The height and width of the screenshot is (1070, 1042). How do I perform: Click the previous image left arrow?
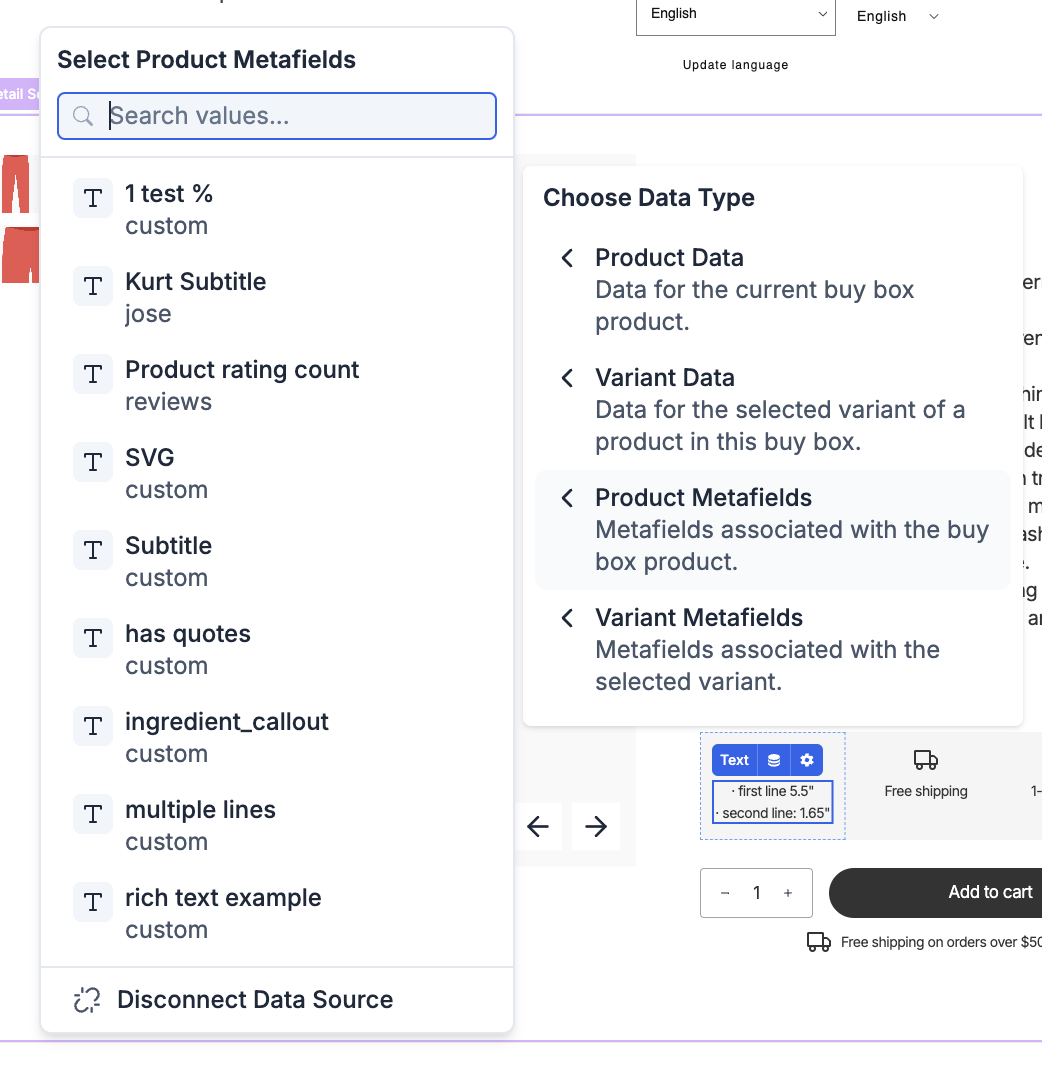tap(538, 826)
